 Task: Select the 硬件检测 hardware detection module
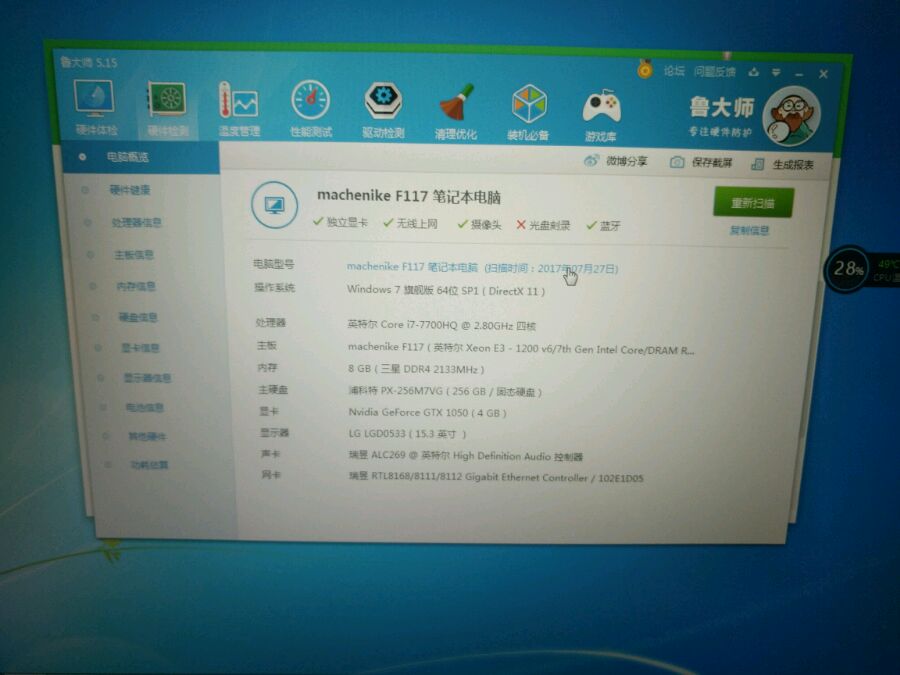168,109
